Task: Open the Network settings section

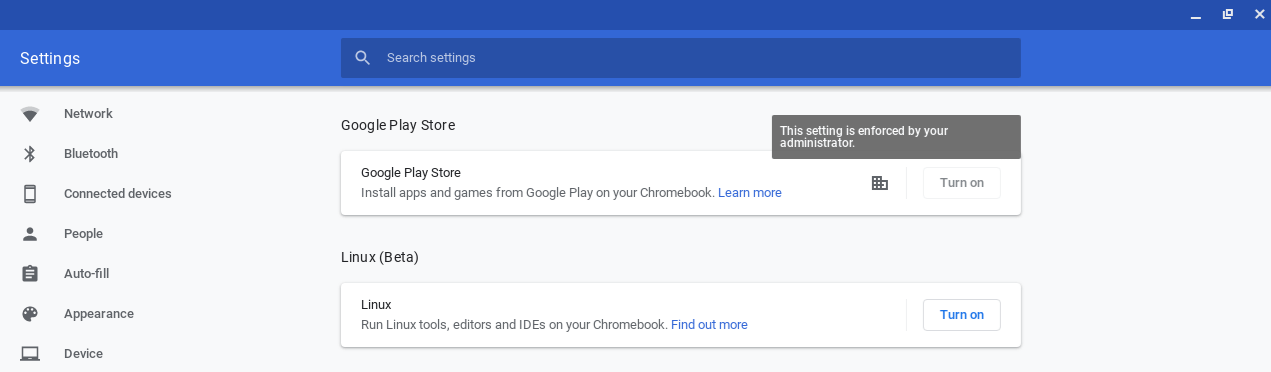Action: tap(88, 114)
